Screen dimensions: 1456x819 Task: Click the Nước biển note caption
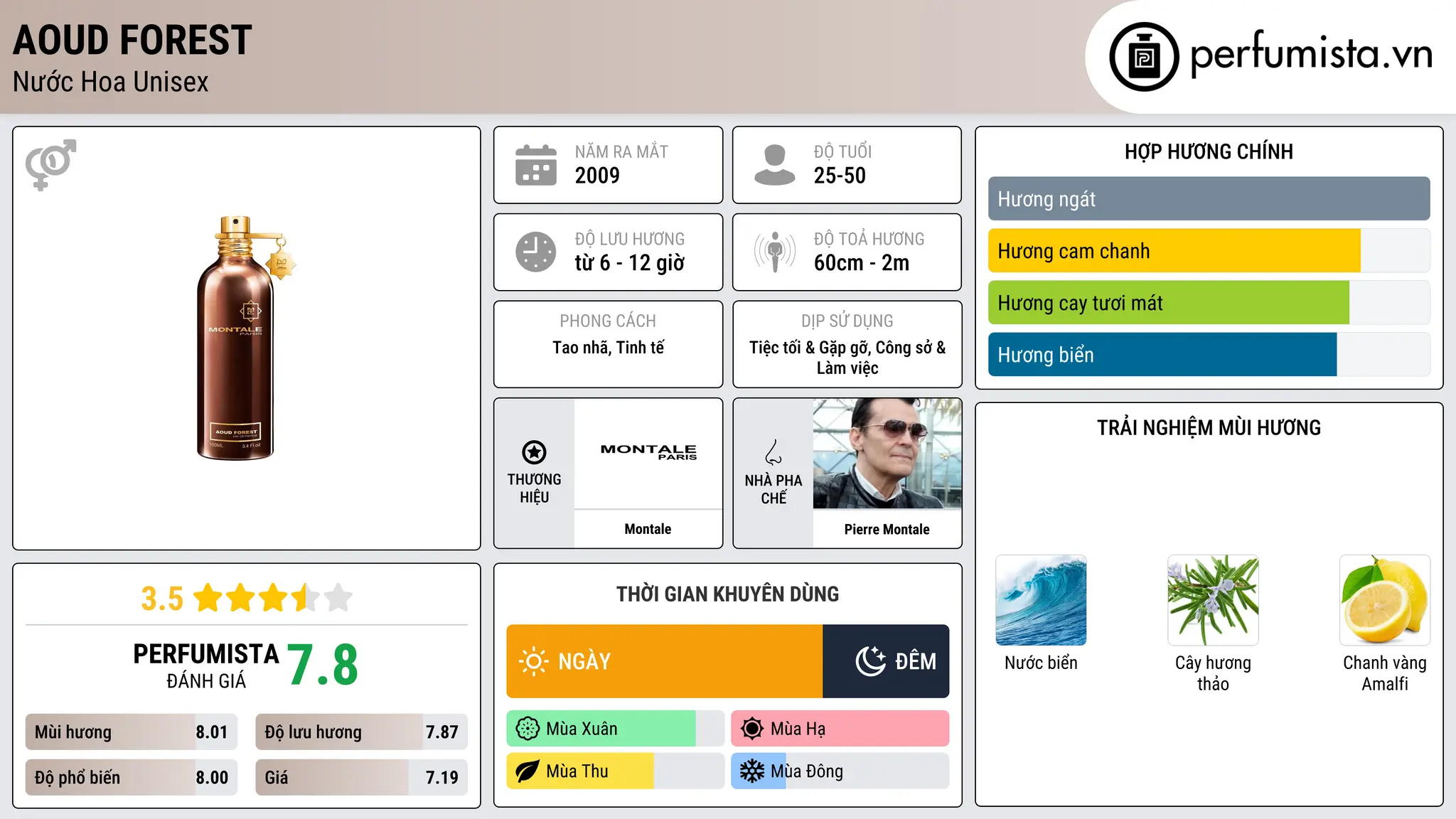click(1041, 663)
